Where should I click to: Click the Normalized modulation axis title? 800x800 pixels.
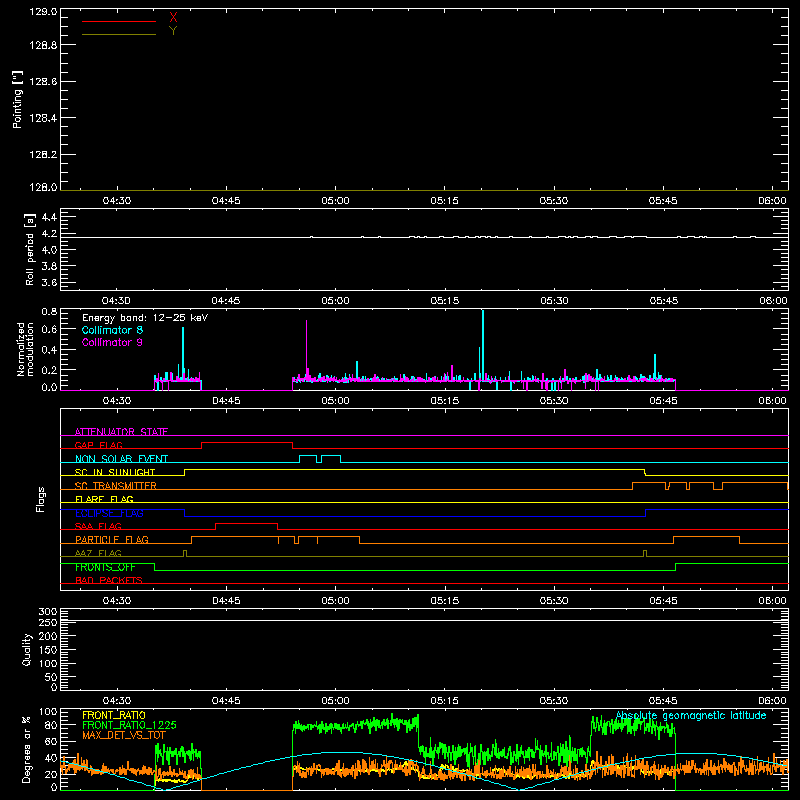(25, 349)
